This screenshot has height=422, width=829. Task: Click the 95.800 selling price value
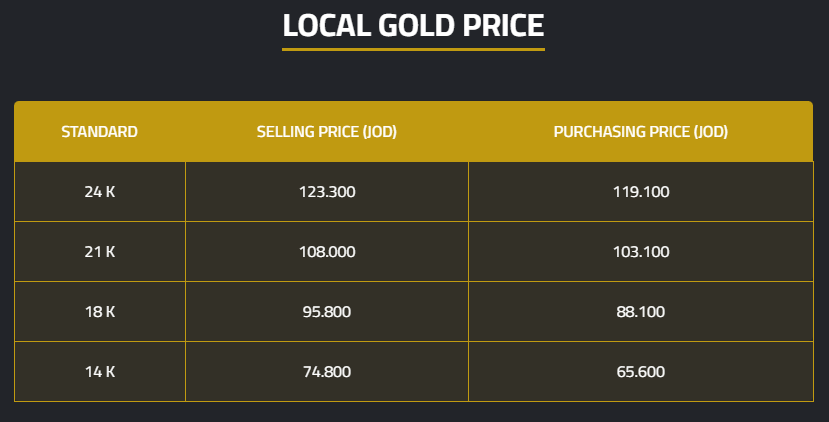(x=327, y=312)
